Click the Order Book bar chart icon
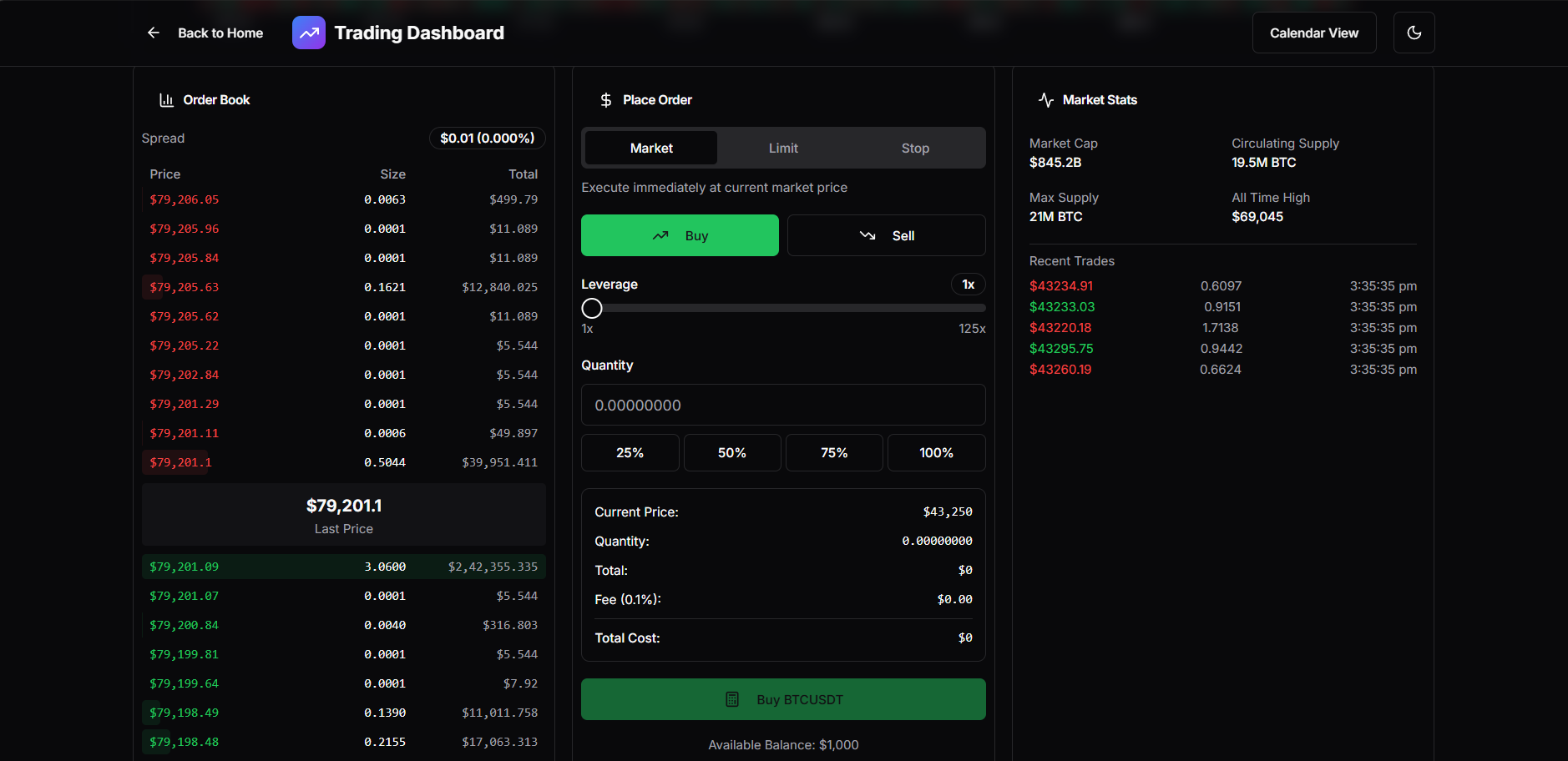 coord(167,100)
